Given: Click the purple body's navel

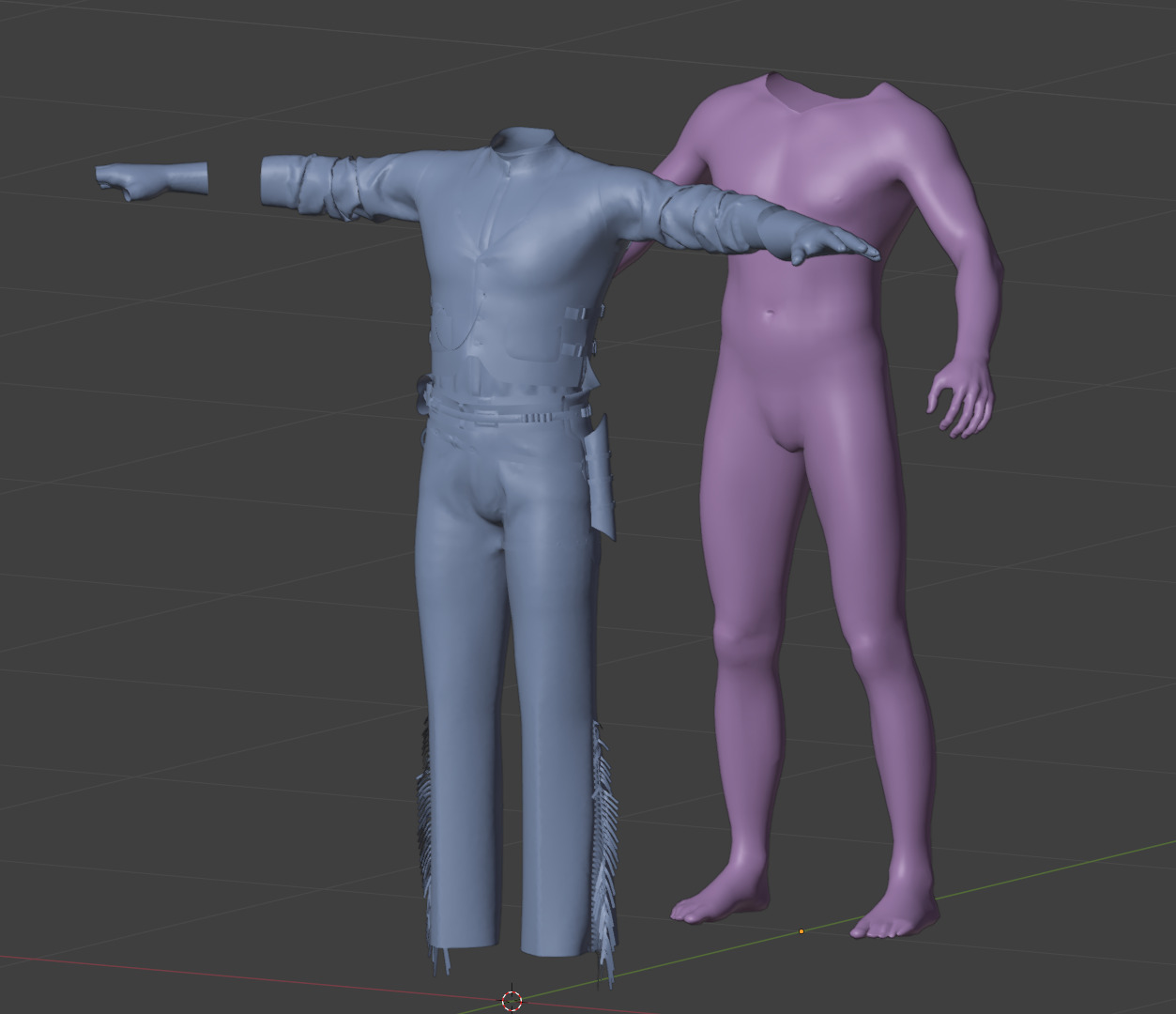Looking at the screenshot, I should click(x=770, y=313).
